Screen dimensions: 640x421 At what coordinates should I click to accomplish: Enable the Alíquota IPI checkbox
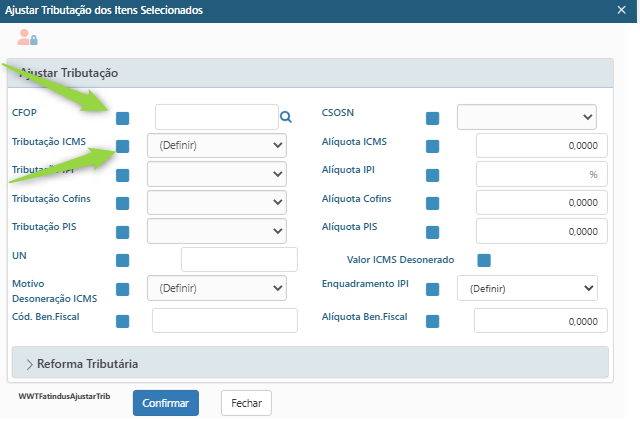[433, 175]
